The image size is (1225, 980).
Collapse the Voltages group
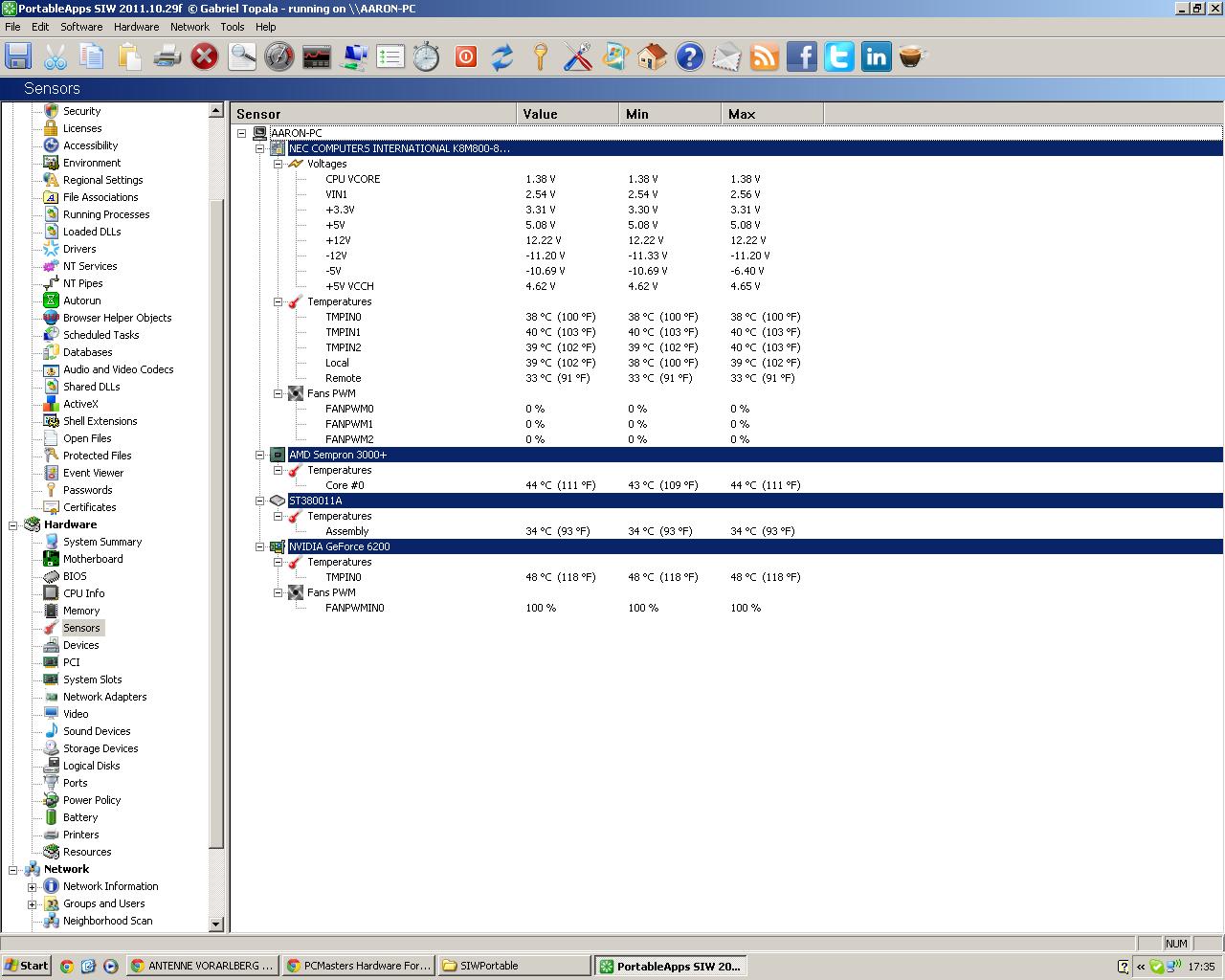(x=278, y=164)
